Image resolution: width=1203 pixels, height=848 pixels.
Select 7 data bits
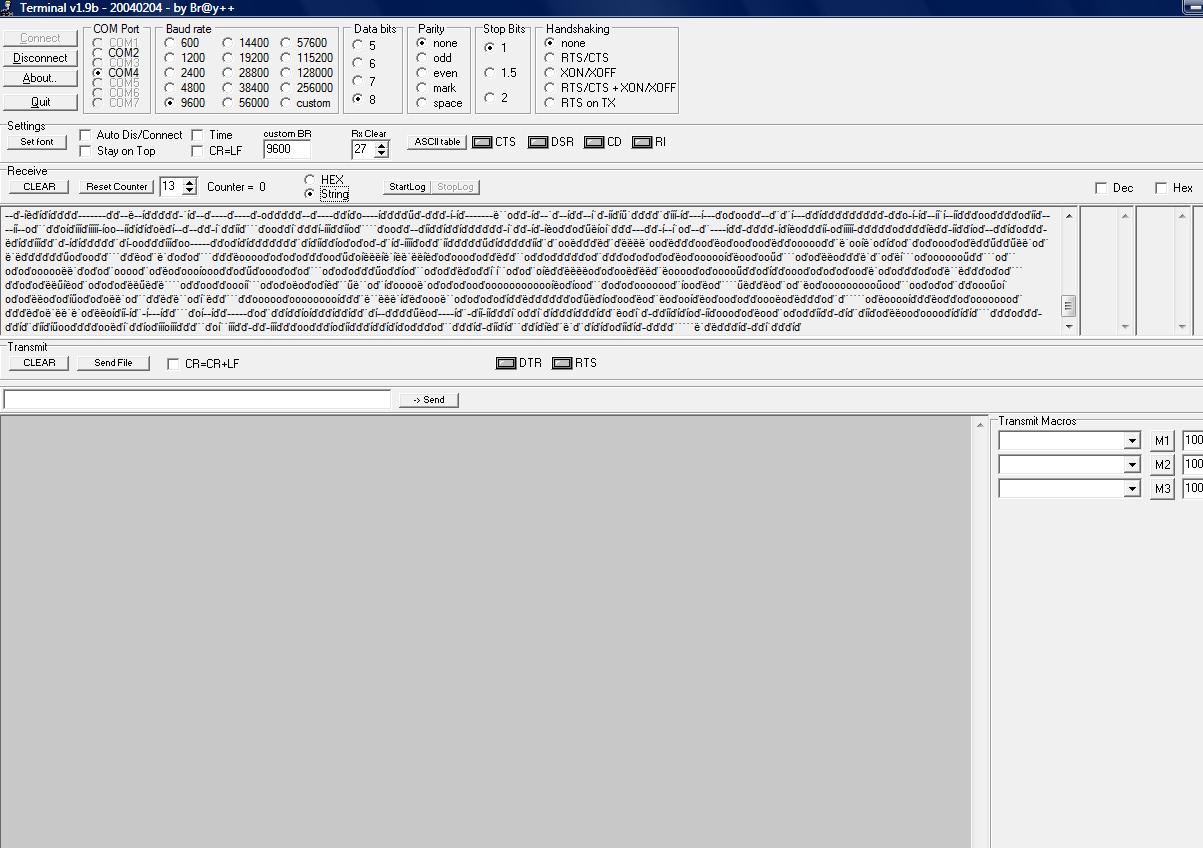(358, 82)
